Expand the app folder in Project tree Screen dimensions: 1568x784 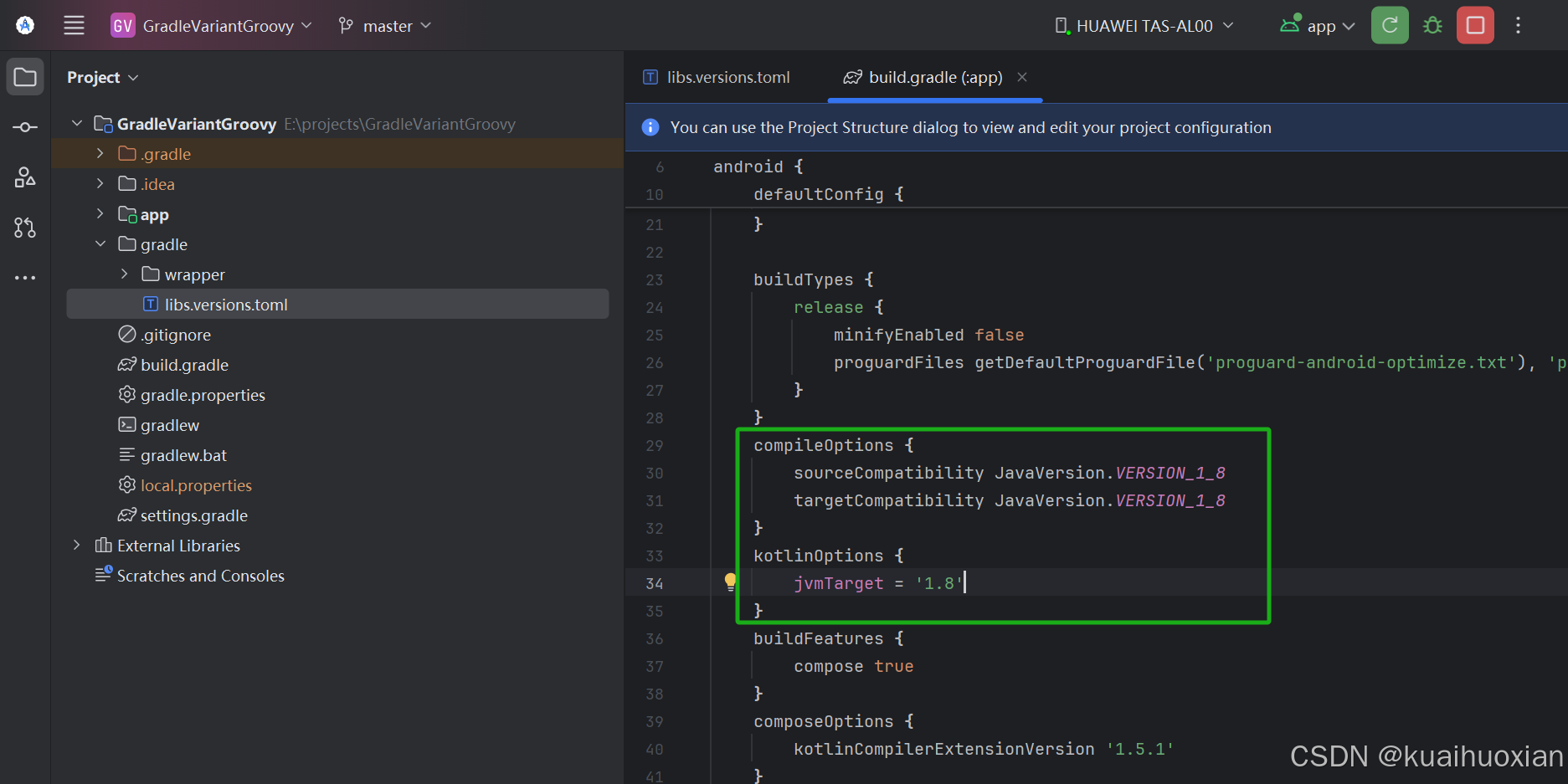(99, 213)
